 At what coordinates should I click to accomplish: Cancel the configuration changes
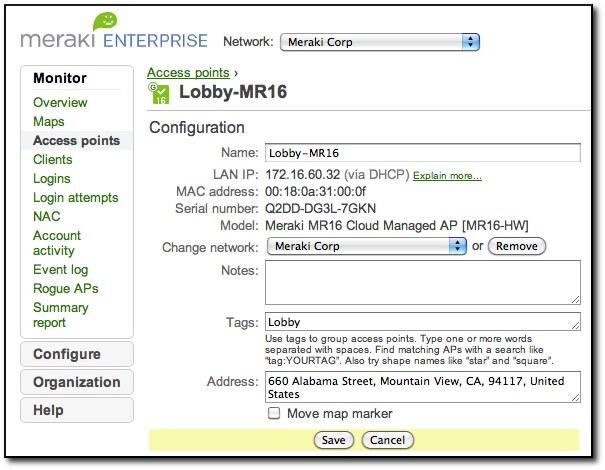click(387, 440)
